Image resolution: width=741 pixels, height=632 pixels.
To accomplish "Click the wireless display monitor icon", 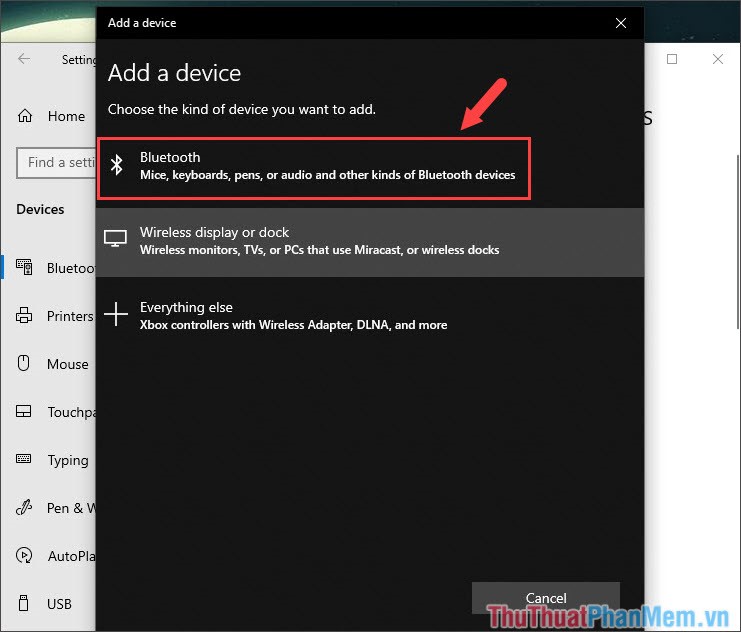I will tap(115, 239).
